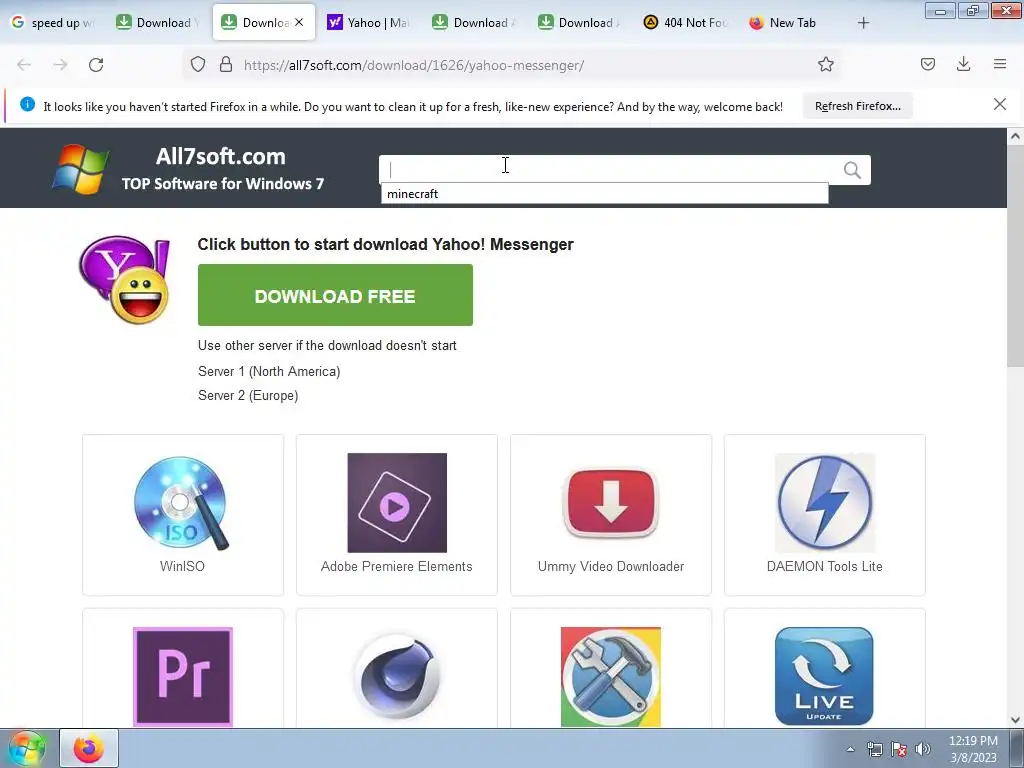
Task: Click the WinISO disc icon
Action: (182, 503)
